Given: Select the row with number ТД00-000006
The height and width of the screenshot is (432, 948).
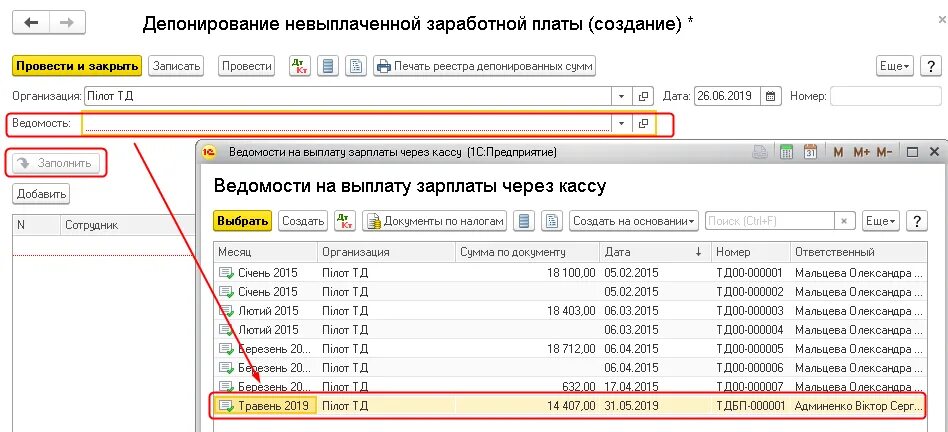Looking at the screenshot, I should [x=570, y=367].
